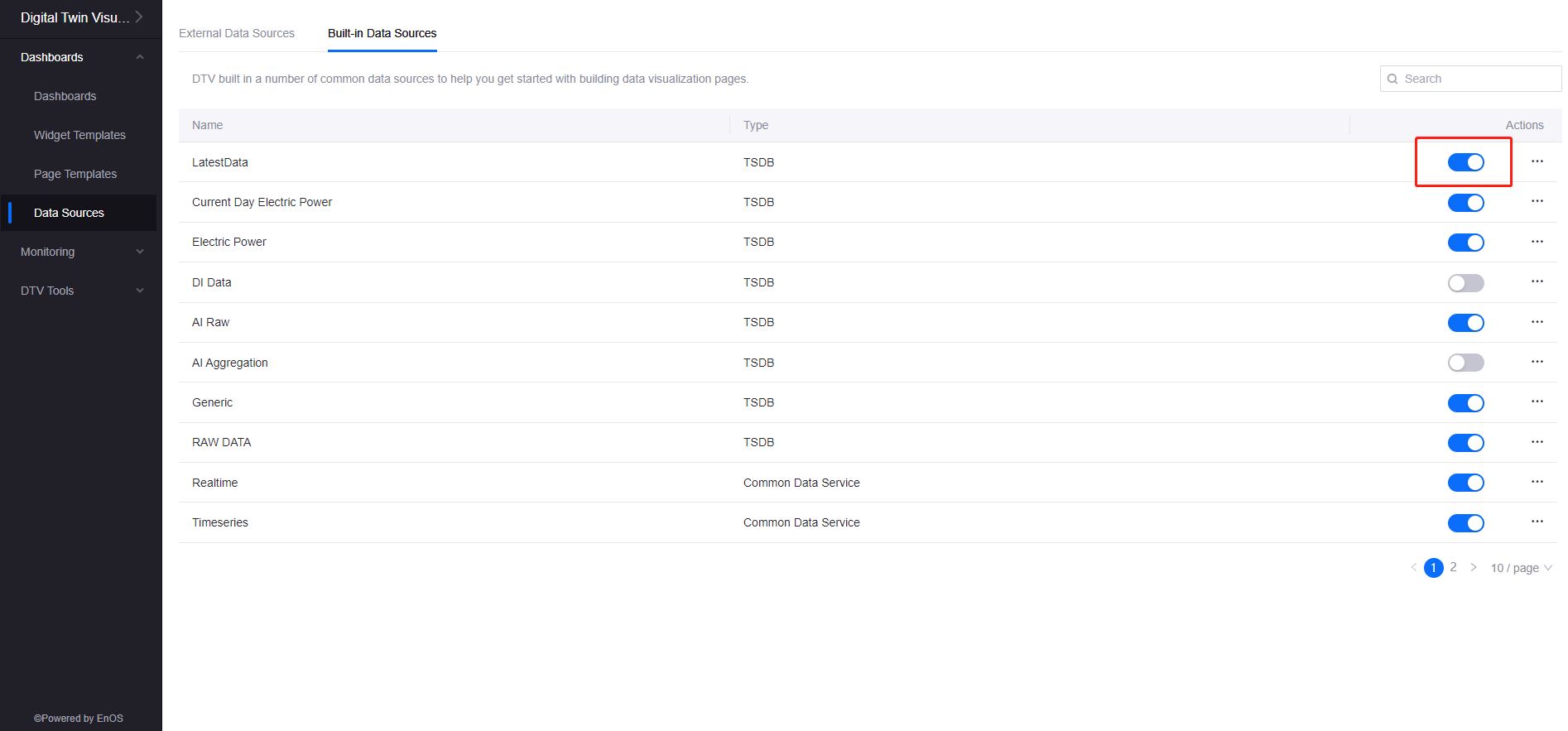Open the 10 / page size dropdown
The image size is (1568, 731).
[1521, 568]
